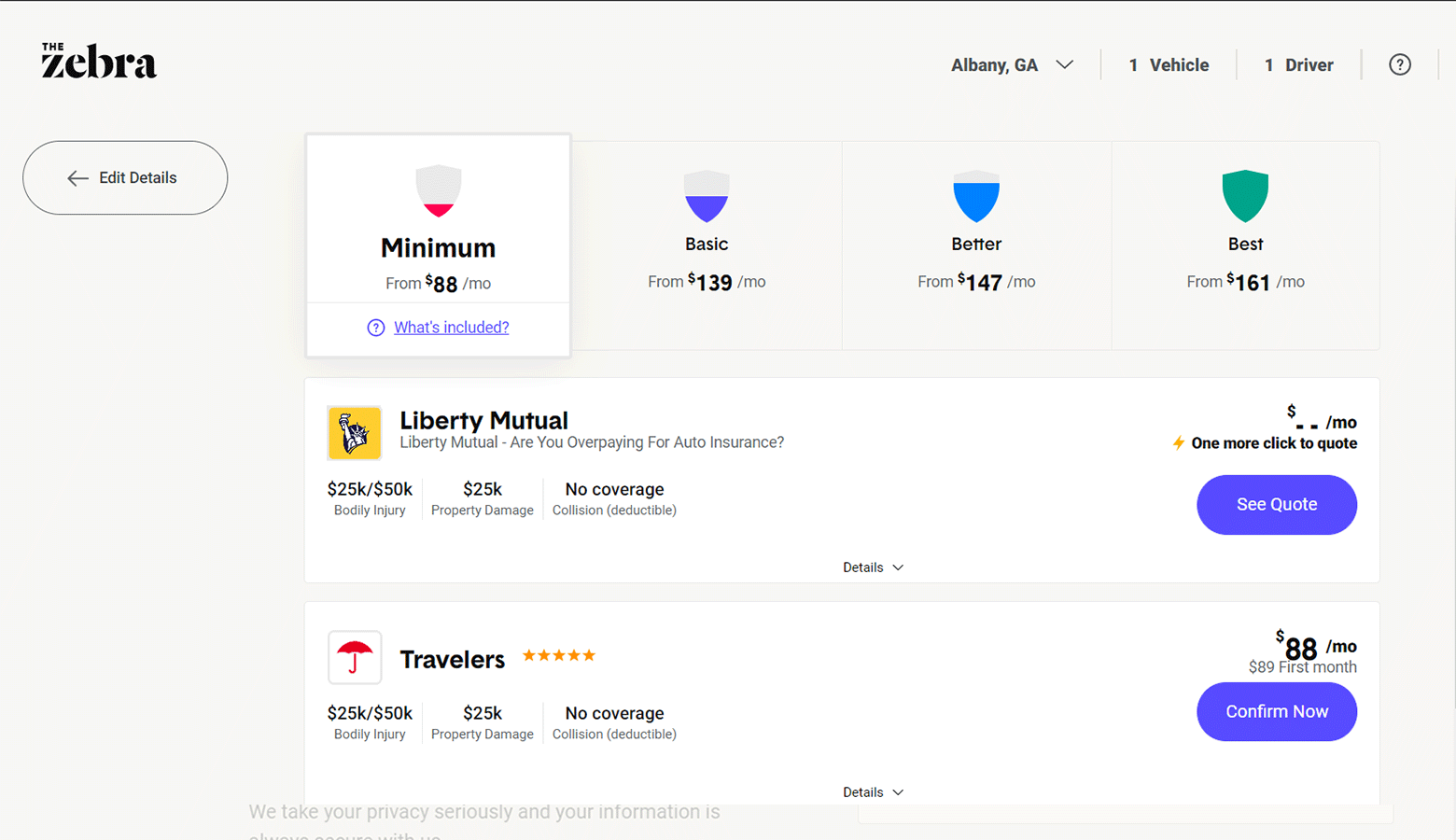Viewport: 1456px width, 840px height.
Task: Select the Basic coverage tab
Action: pos(707,245)
